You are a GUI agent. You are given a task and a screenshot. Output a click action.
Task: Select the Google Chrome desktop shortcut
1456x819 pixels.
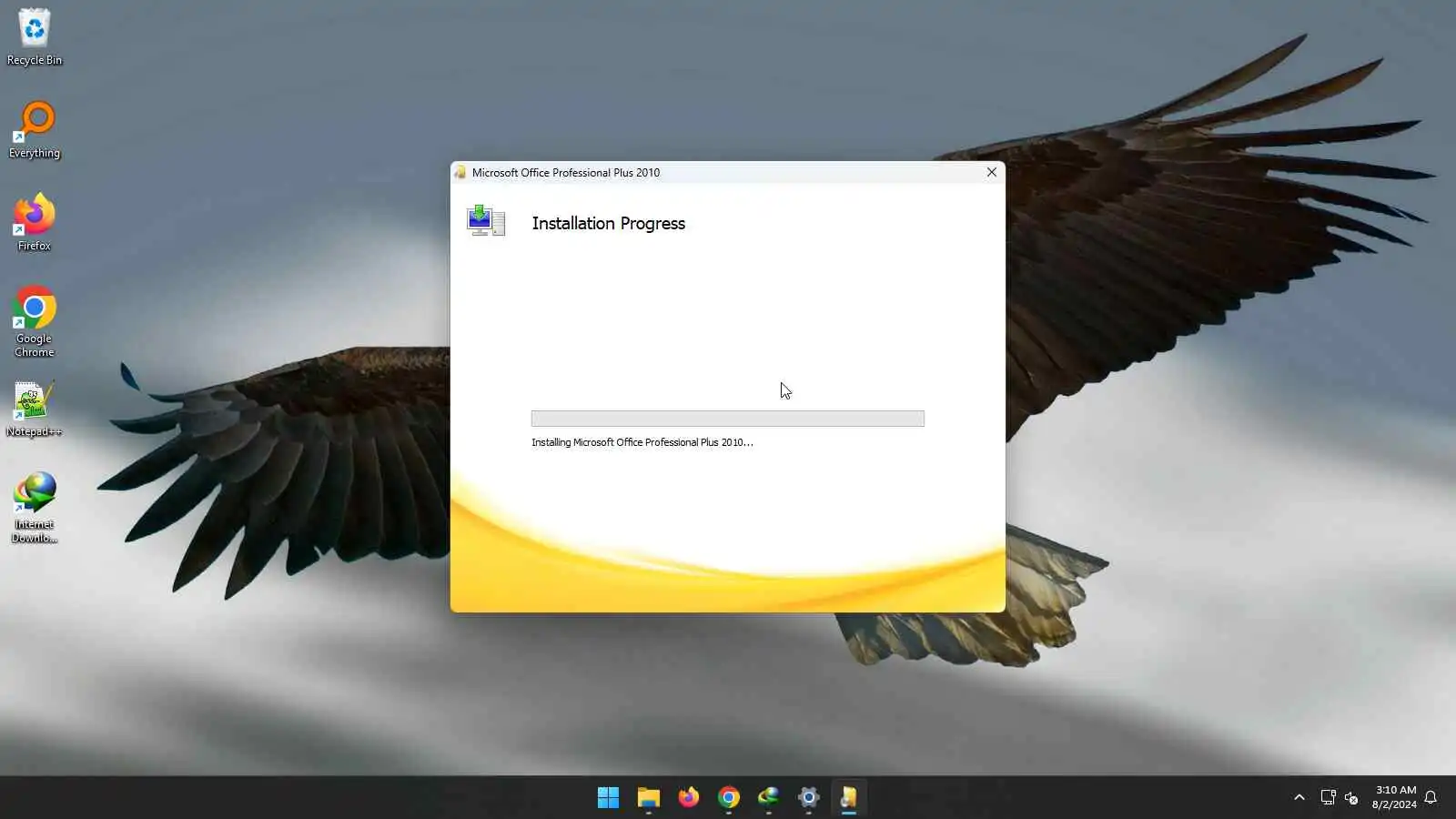(35, 322)
